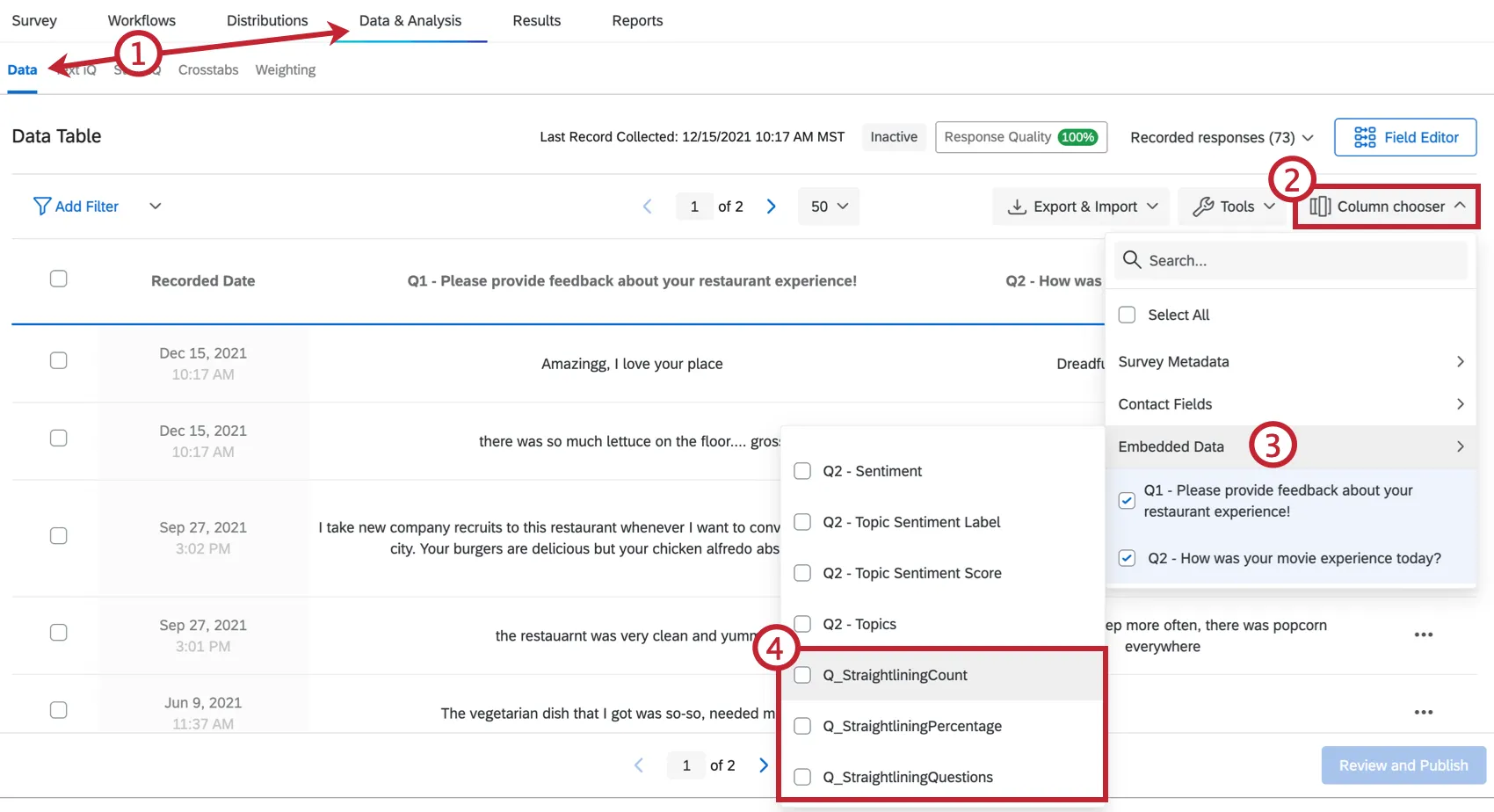Image resolution: width=1494 pixels, height=812 pixels.
Task: Open the Recorded responses (73) dropdown
Action: click(1221, 137)
